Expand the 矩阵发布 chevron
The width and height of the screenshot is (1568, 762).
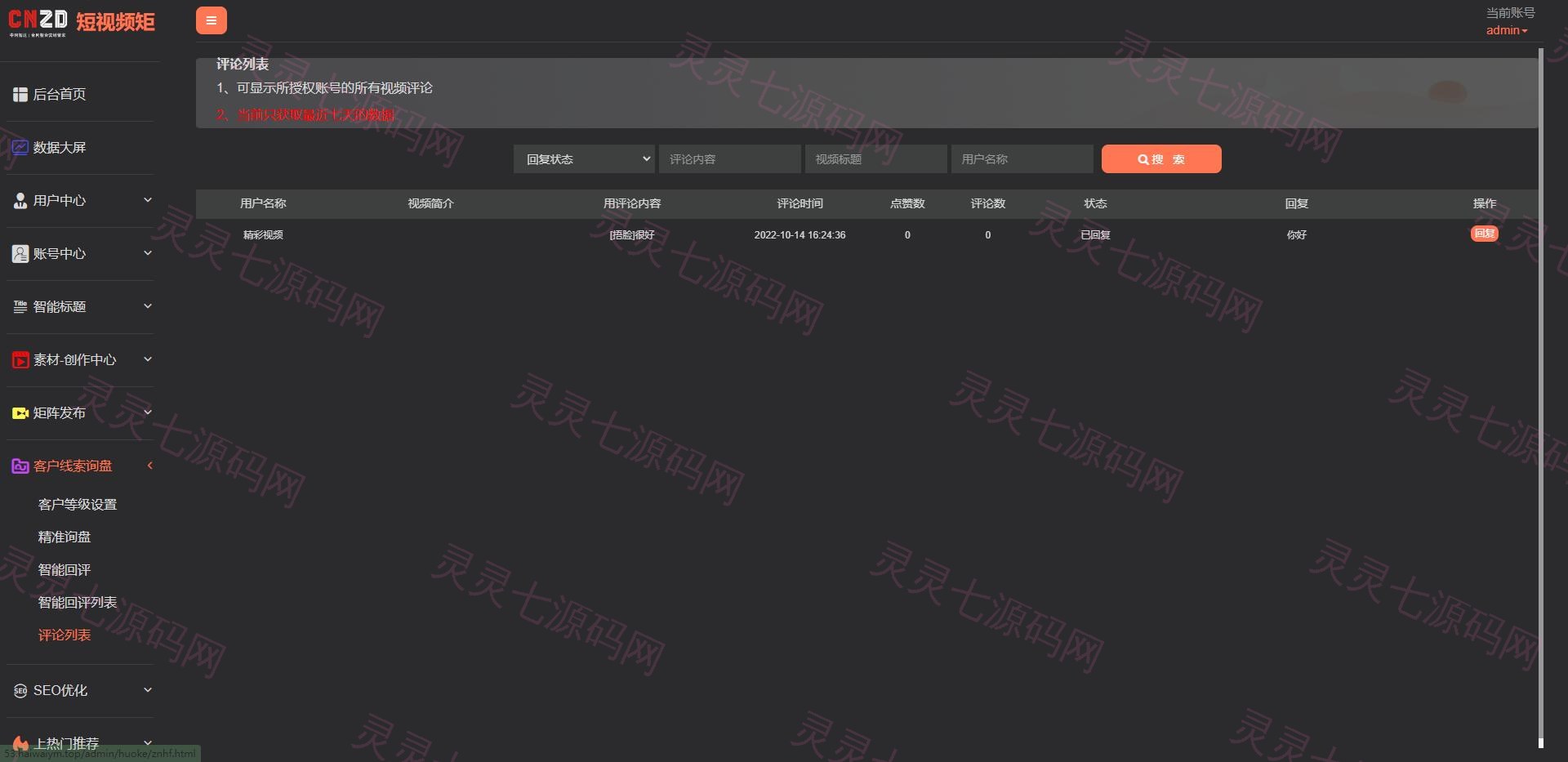point(148,412)
